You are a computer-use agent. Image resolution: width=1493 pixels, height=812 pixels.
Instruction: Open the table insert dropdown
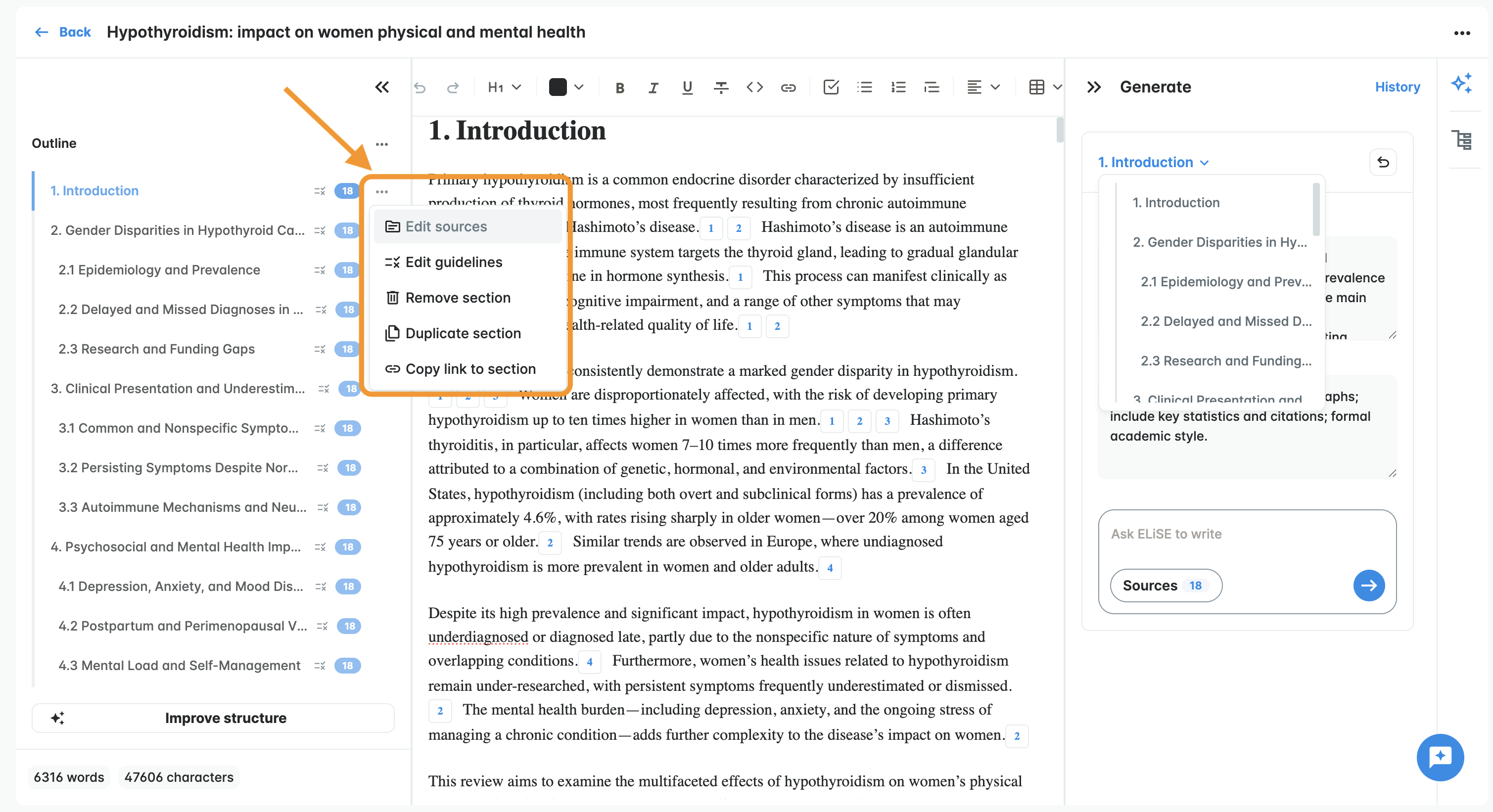1045,88
